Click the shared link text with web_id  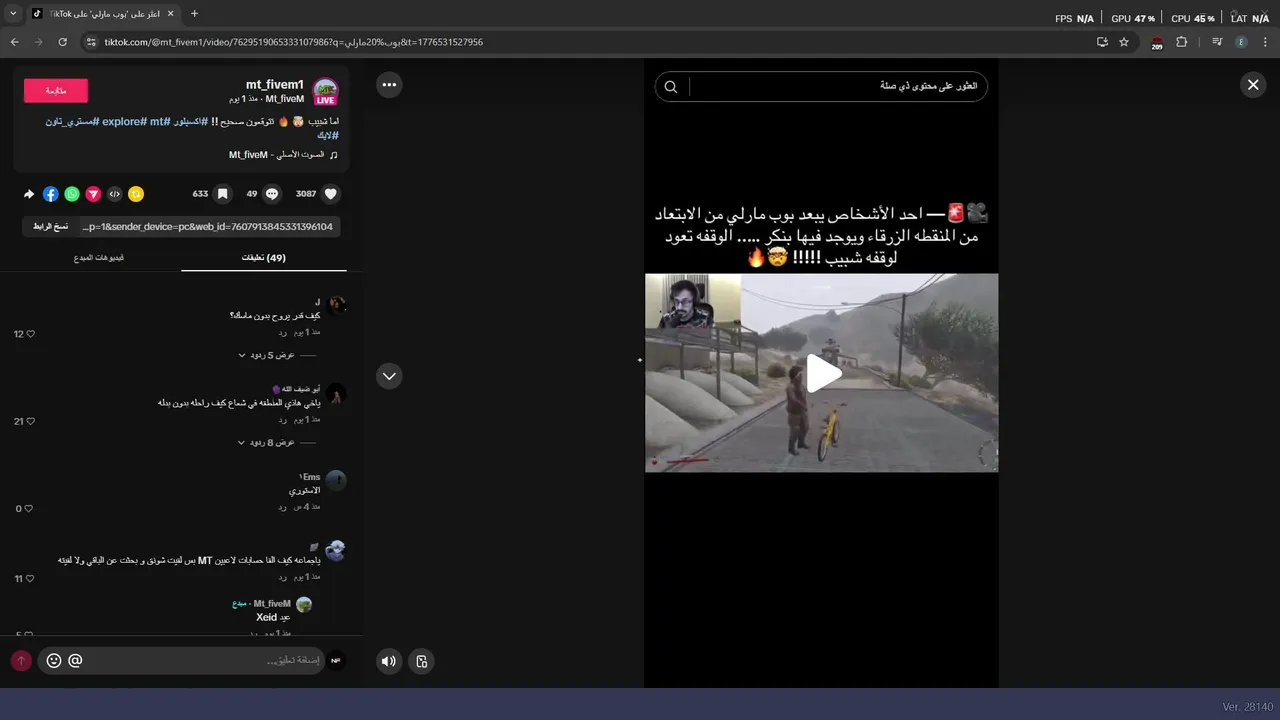tap(207, 227)
